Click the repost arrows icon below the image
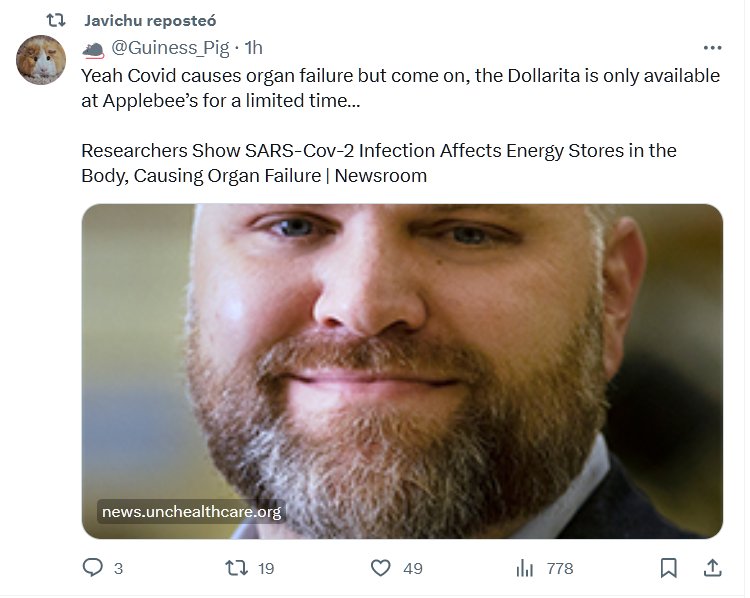 tap(237, 568)
